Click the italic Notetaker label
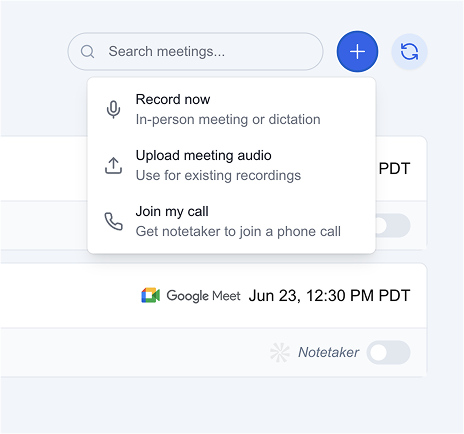 click(328, 352)
